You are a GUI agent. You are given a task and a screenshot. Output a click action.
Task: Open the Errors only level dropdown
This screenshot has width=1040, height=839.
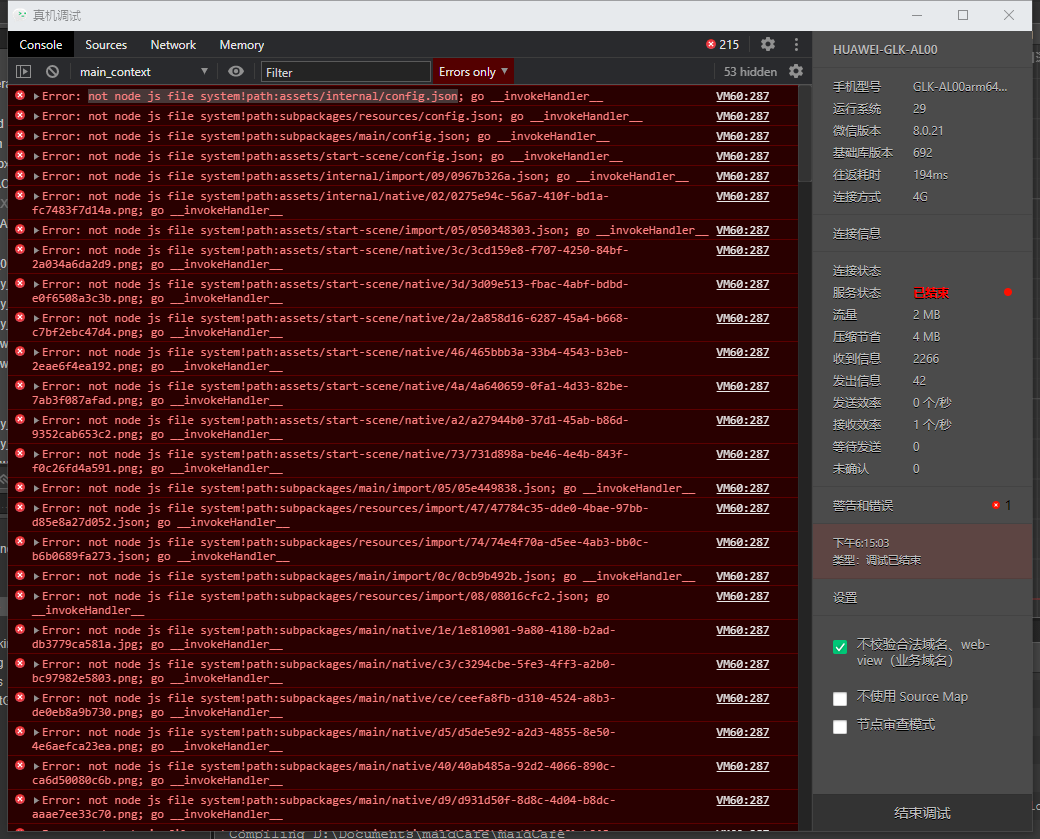(473, 72)
